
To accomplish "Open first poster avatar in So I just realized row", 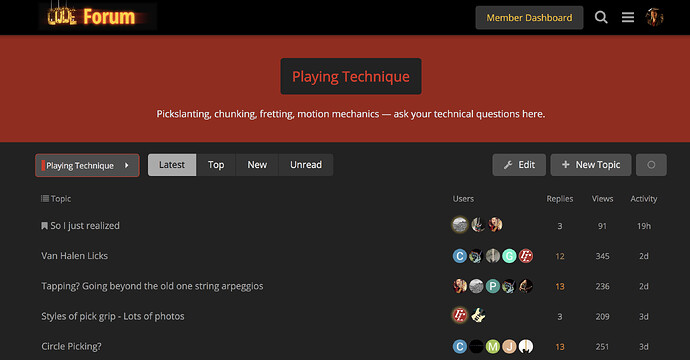I will 460,225.
